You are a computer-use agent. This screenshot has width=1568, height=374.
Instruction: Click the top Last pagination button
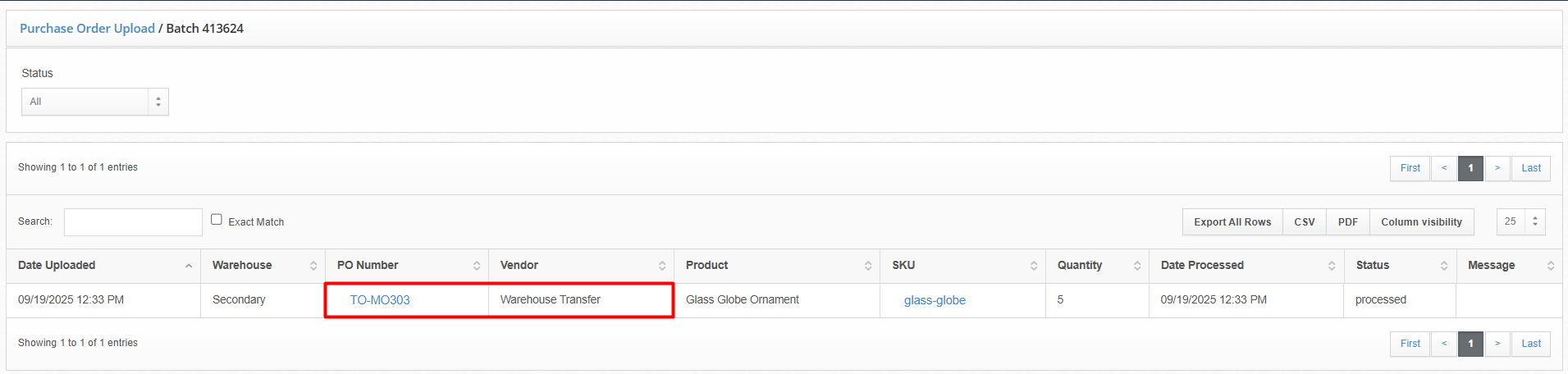pyautogui.click(x=1531, y=168)
